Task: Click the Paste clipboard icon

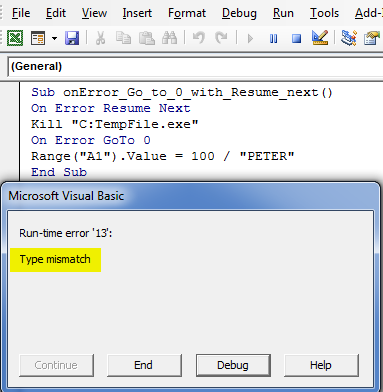Action: 147,38
